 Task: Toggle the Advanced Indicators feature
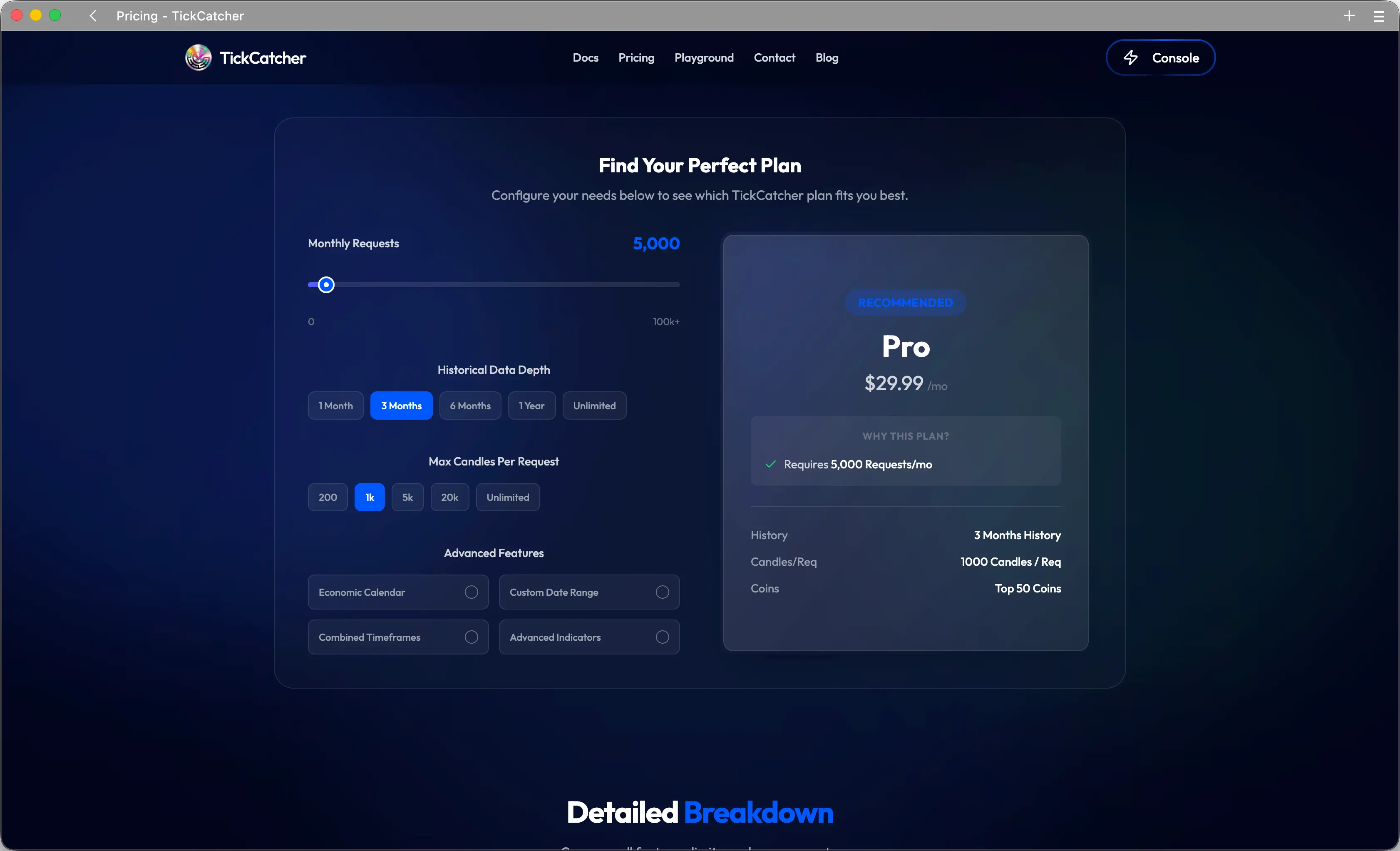point(589,637)
